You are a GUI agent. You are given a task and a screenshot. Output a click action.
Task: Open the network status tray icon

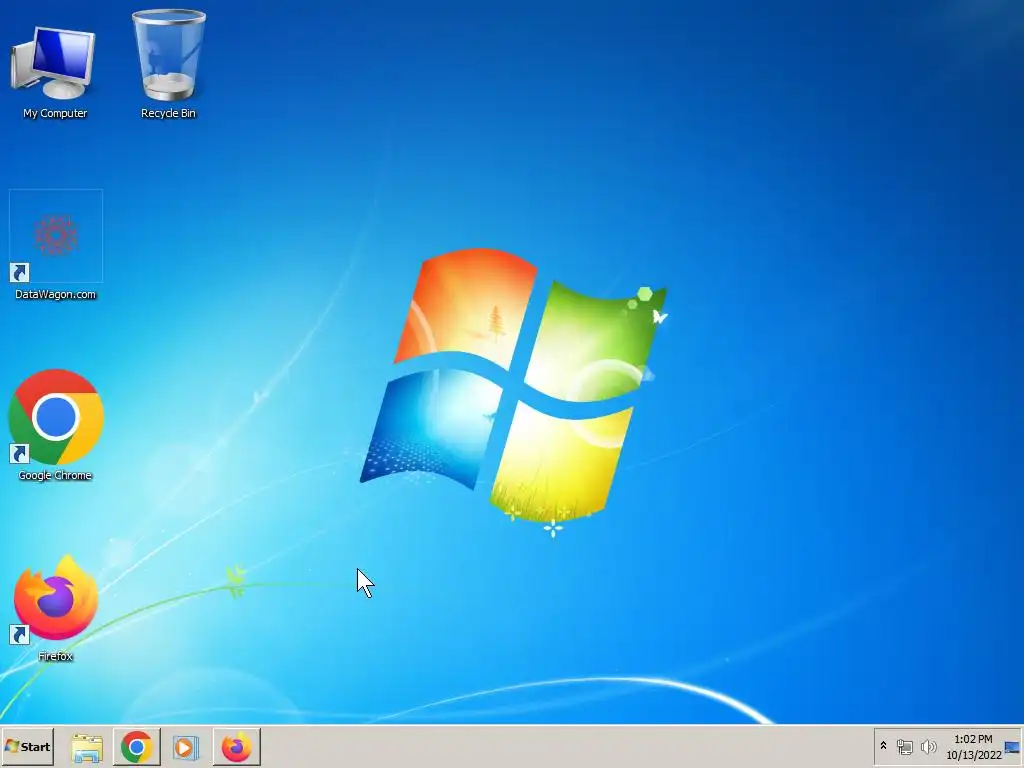(904, 746)
